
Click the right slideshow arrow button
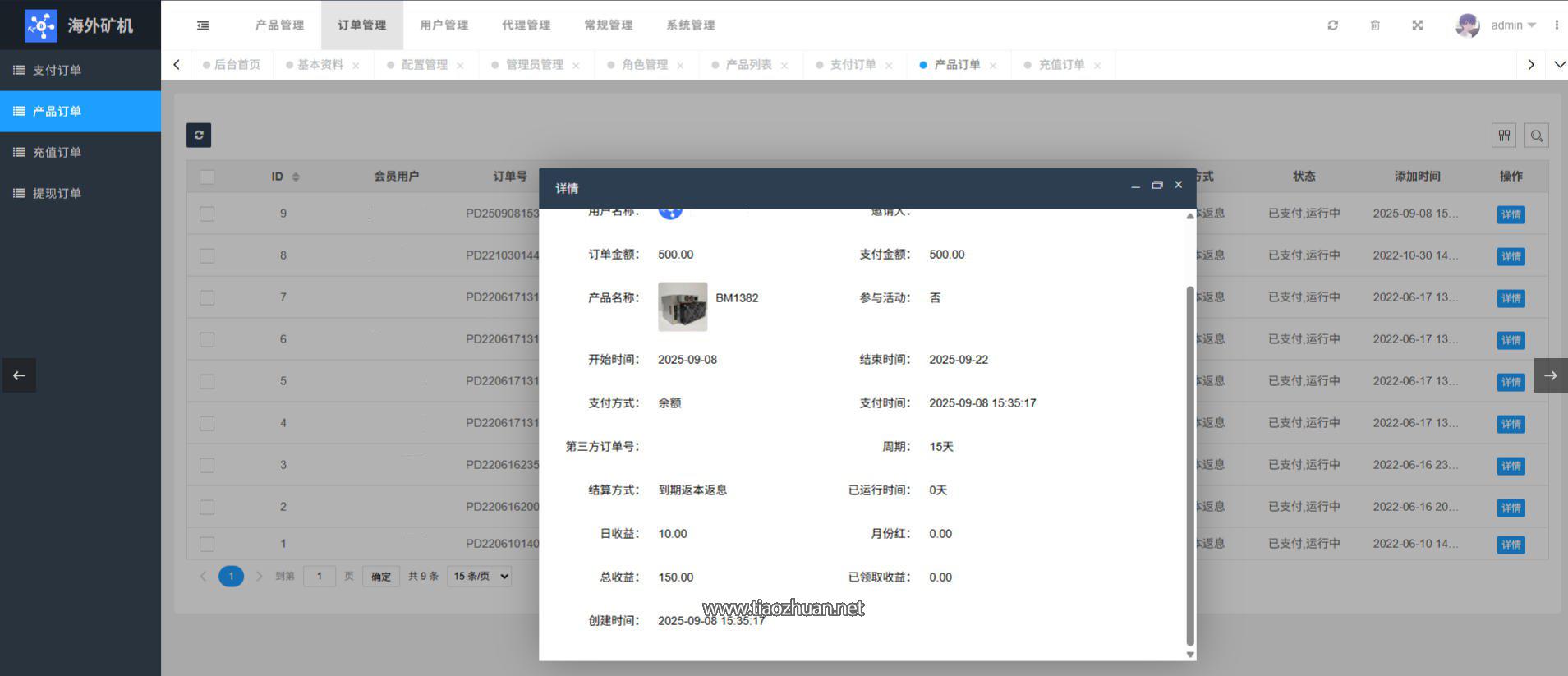click(1551, 375)
